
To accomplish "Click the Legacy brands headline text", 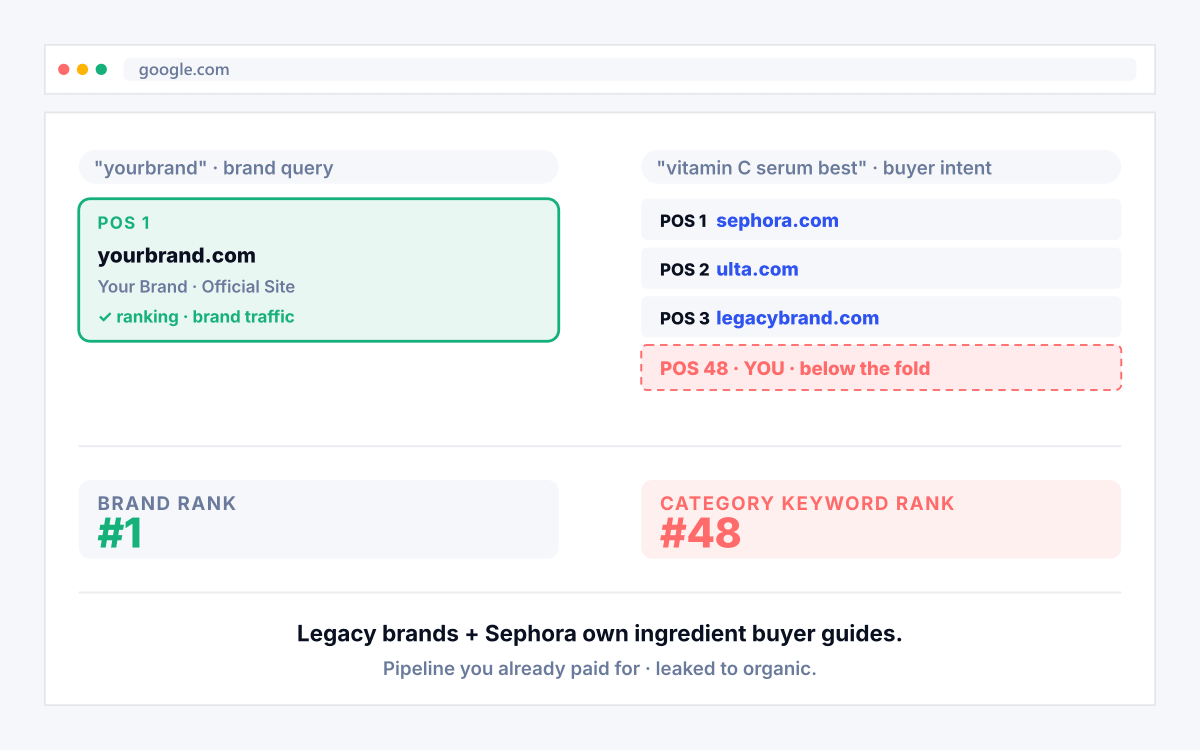I will click(x=600, y=634).
